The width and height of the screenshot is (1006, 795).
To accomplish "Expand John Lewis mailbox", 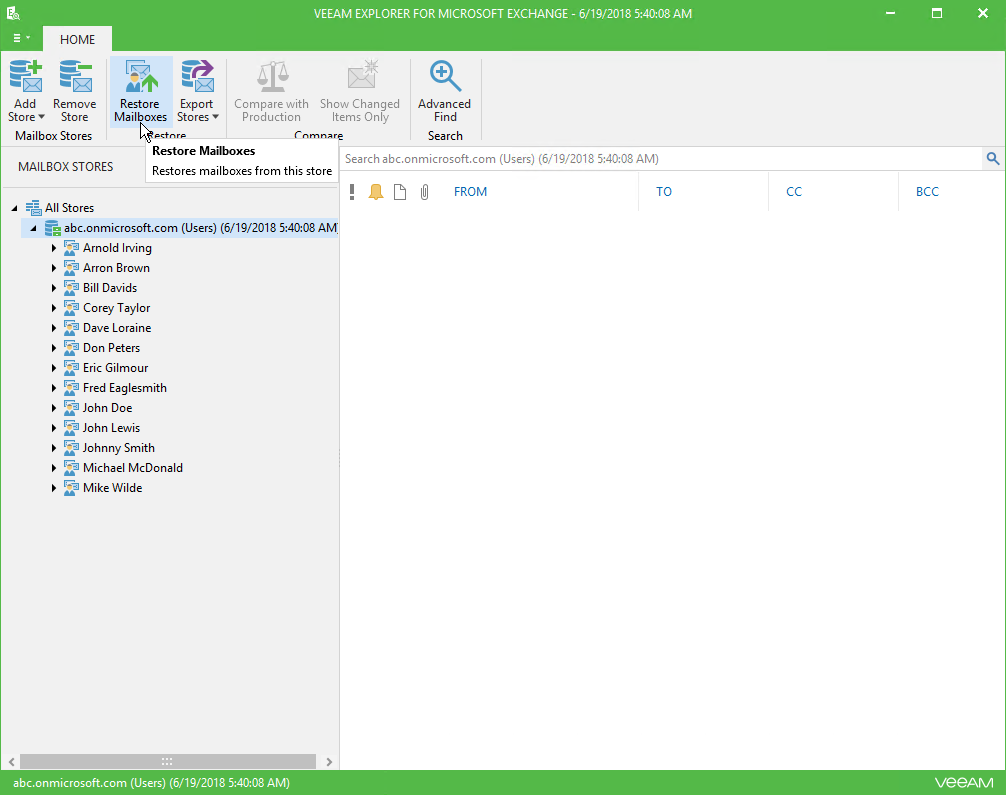I will [x=54, y=427].
